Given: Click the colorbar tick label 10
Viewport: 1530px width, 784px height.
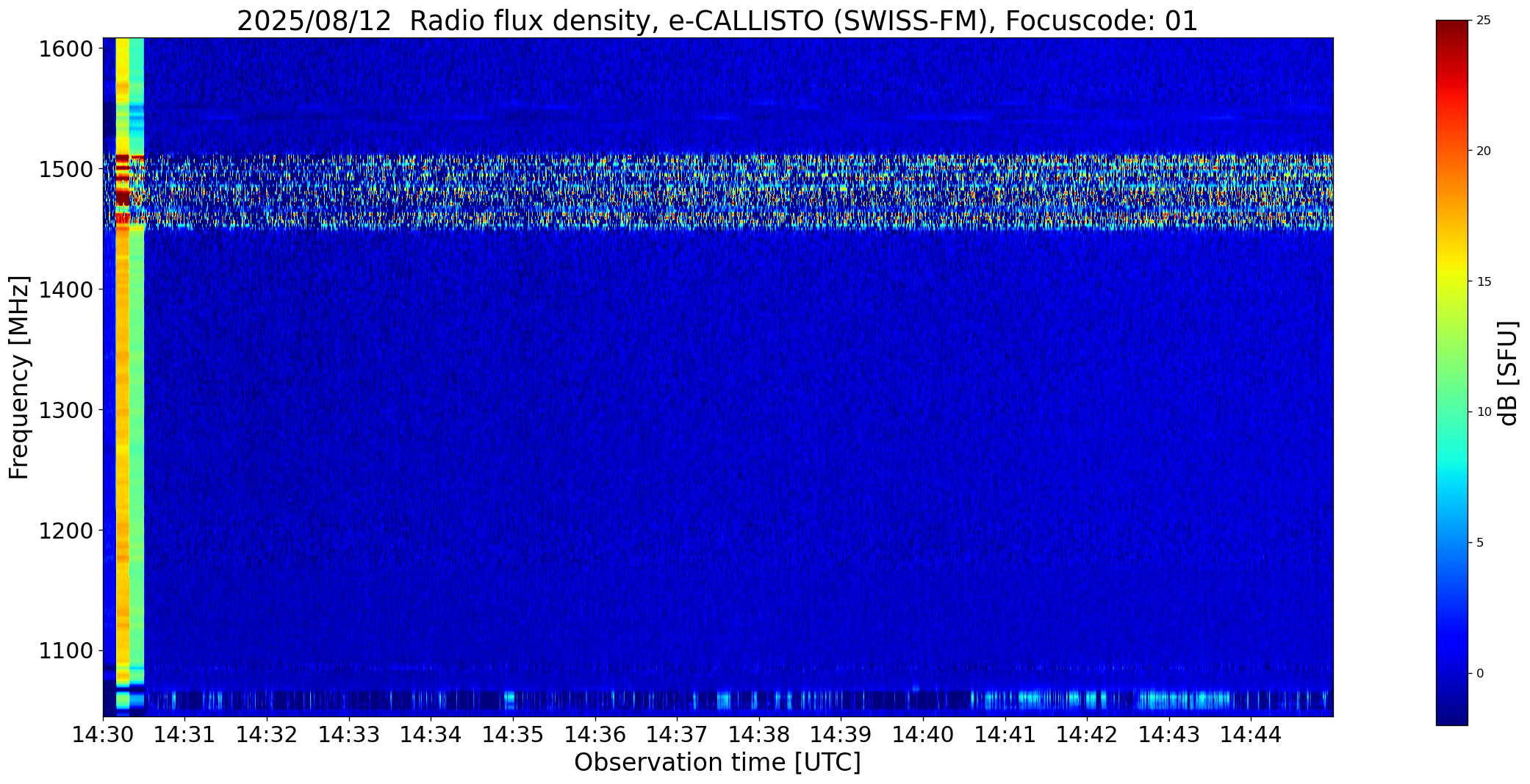Looking at the screenshot, I should click(x=1484, y=412).
